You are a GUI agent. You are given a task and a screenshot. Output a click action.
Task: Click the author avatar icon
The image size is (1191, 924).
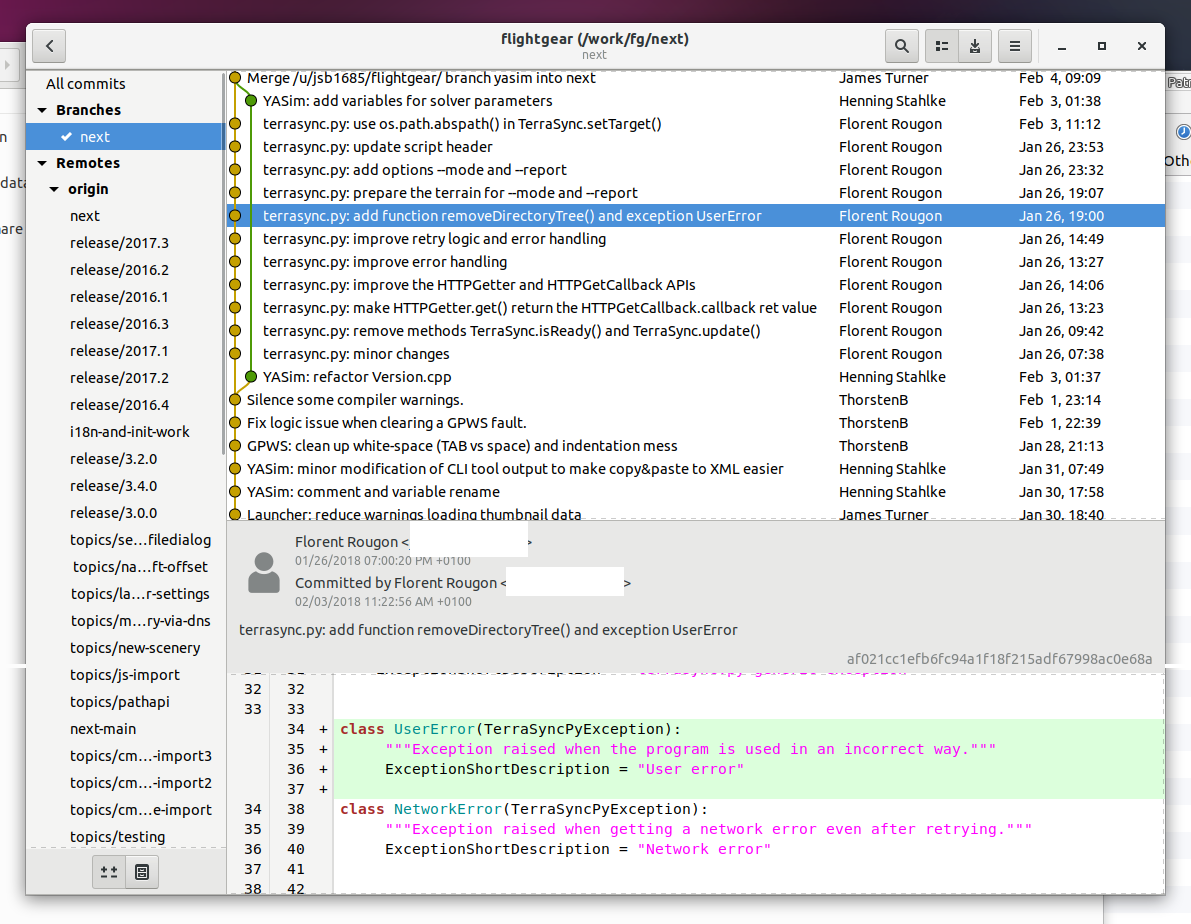point(264,572)
